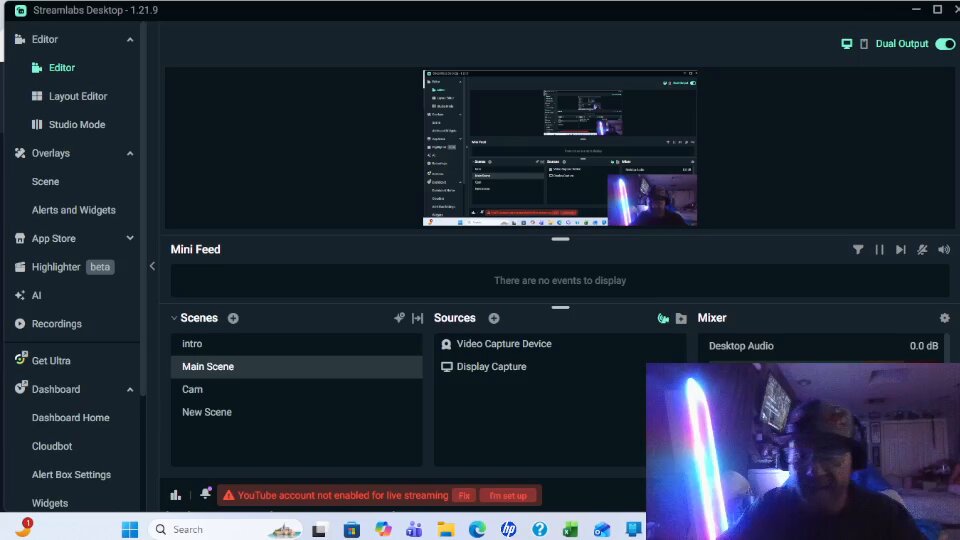
Task: Select vertical mobile display icon
Action: pyautogui.click(x=864, y=44)
